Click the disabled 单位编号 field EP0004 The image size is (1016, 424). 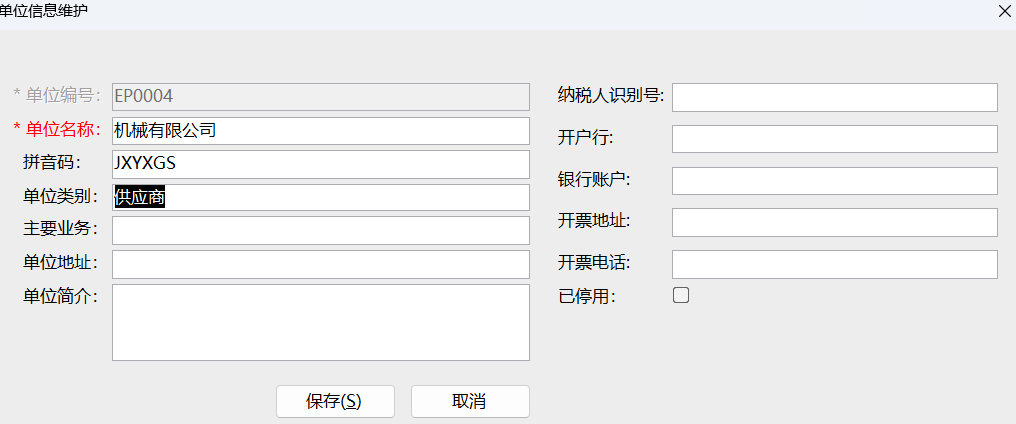click(321, 97)
